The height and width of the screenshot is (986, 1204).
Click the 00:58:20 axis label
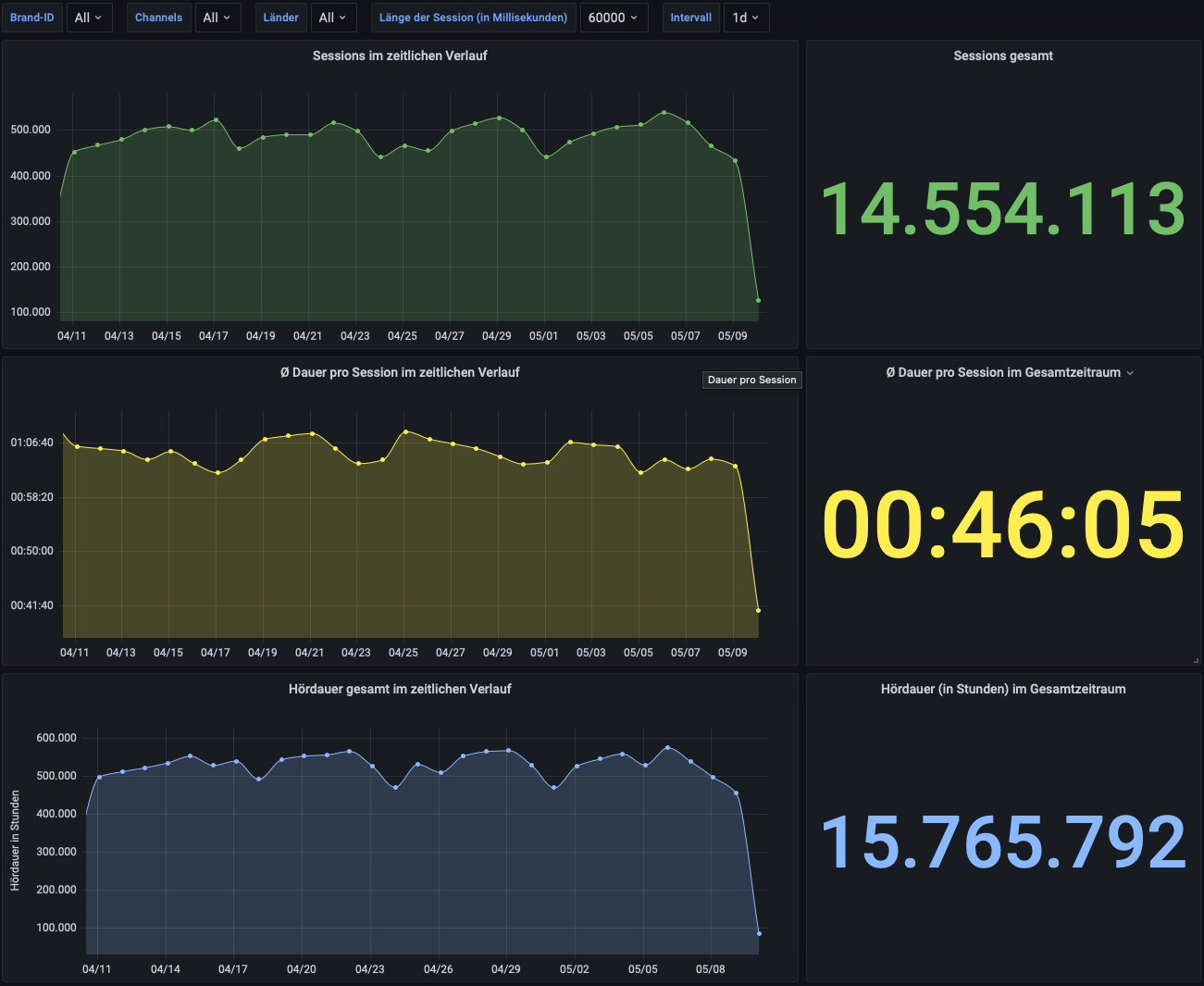pos(32,497)
